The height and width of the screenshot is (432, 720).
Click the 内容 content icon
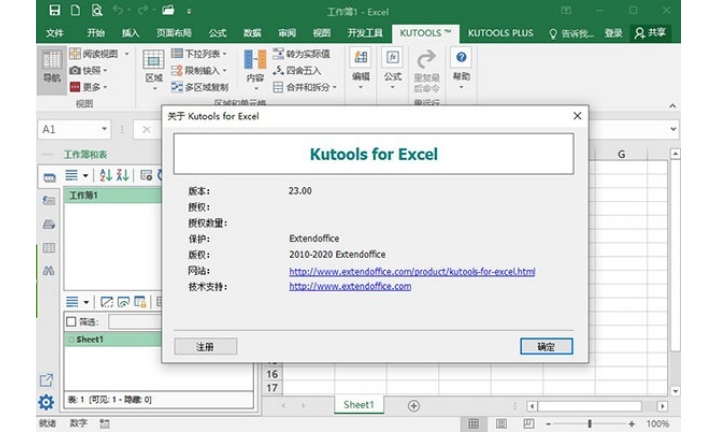(255, 60)
